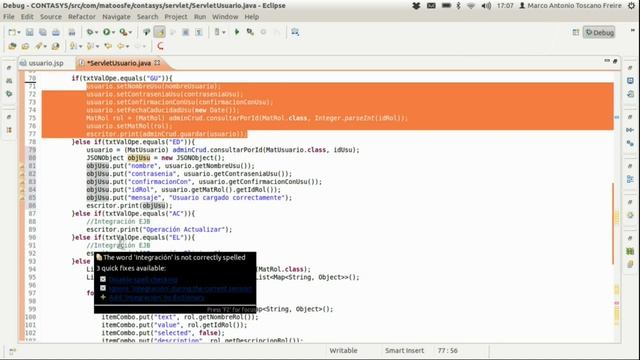This screenshot has width=640, height=360.
Task: Click Add 'Integración' to dictionary link
Action: (156, 298)
